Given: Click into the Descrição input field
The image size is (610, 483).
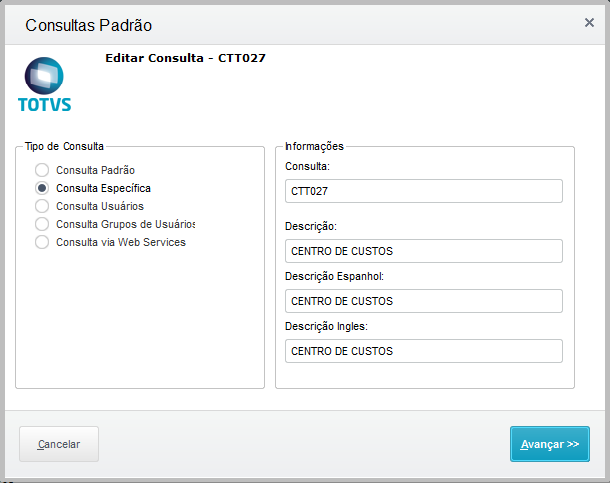Looking at the screenshot, I should (x=423, y=251).
